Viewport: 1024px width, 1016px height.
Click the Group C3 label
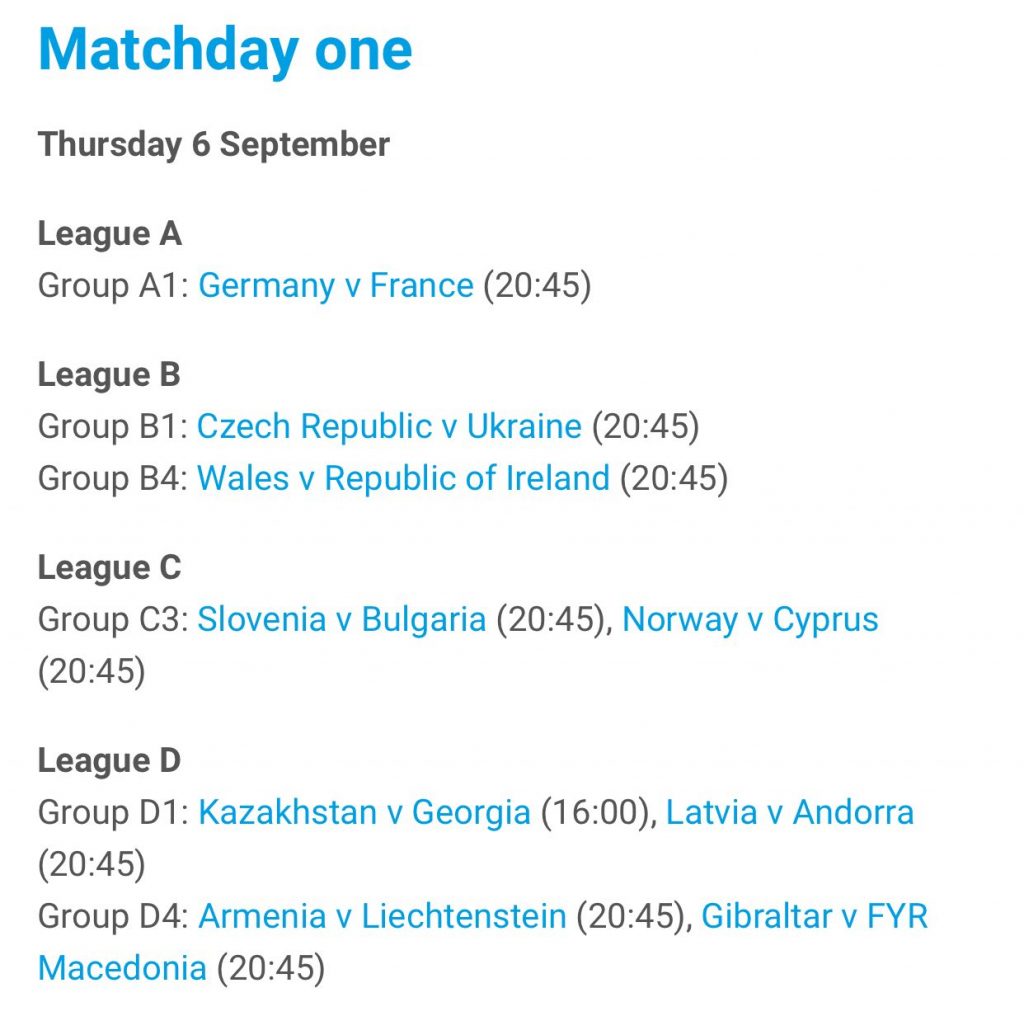(x=113, y=620)
